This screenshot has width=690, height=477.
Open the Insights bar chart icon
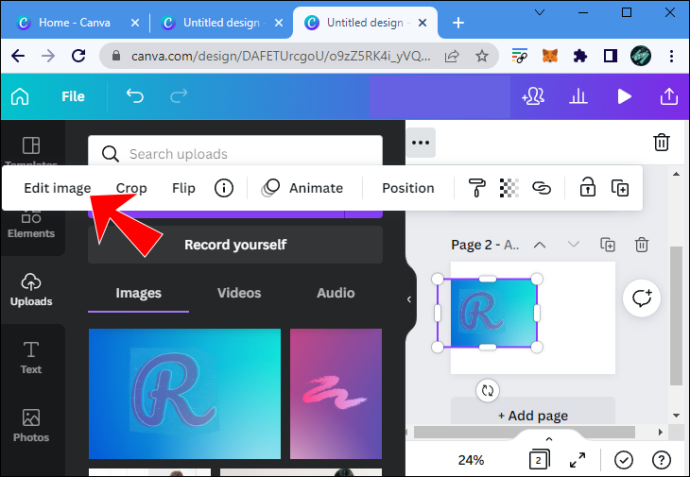pyautogui.click(x=578, y=96)
